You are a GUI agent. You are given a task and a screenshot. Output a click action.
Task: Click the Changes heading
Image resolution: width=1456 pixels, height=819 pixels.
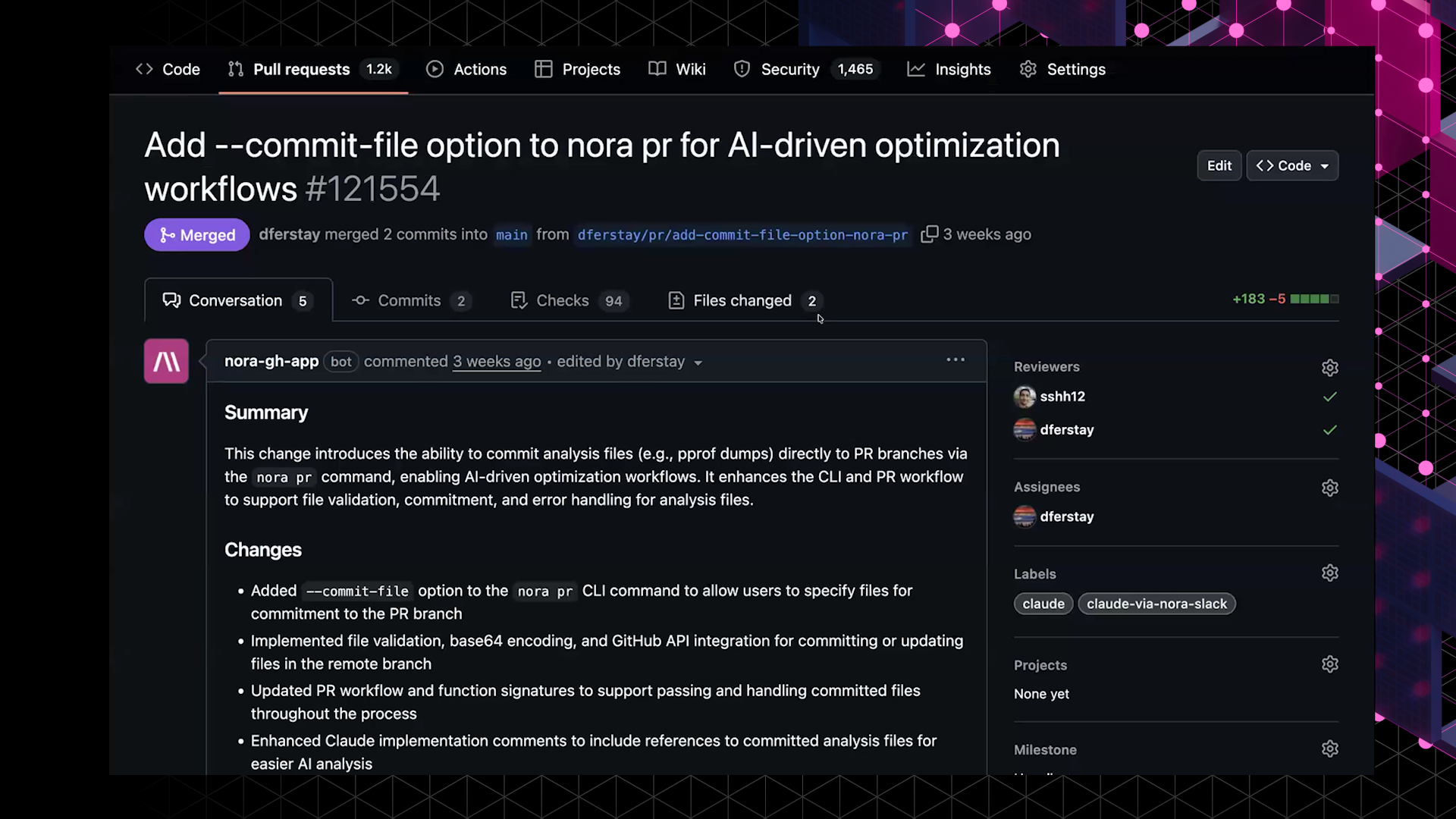[263, 550]
